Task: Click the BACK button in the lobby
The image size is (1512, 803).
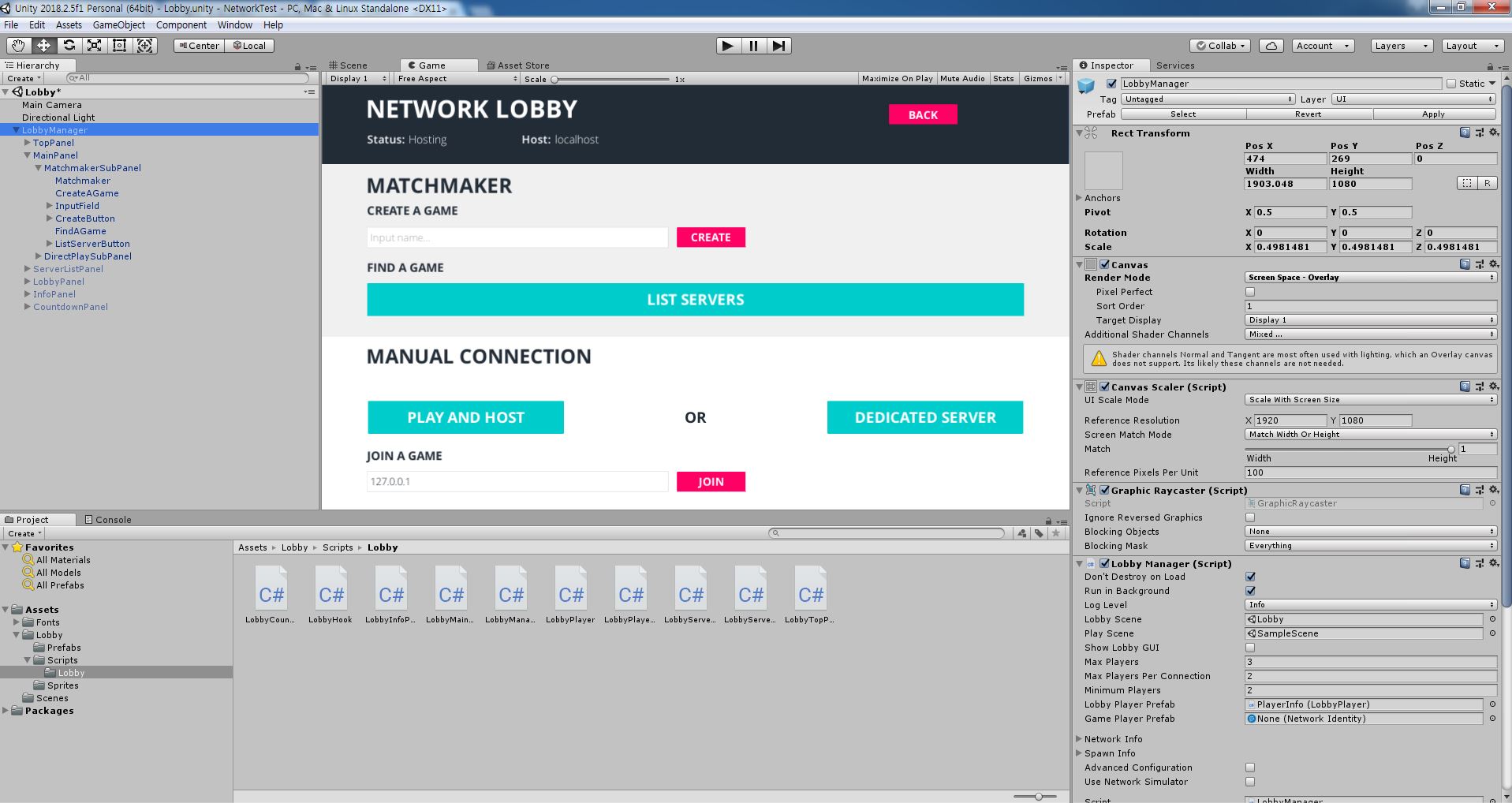Action: coord(923,114)
